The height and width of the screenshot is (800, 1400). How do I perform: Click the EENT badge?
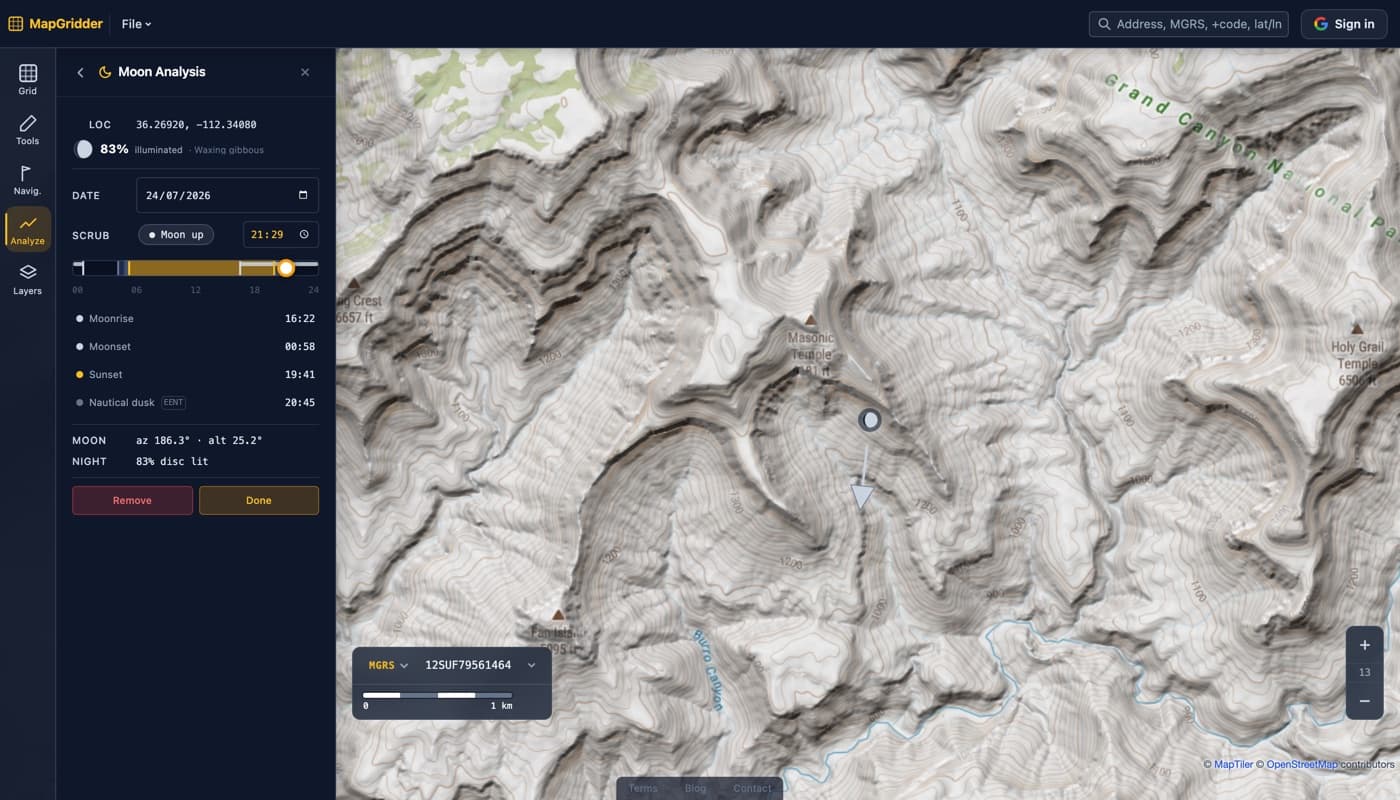coord(174,402)
